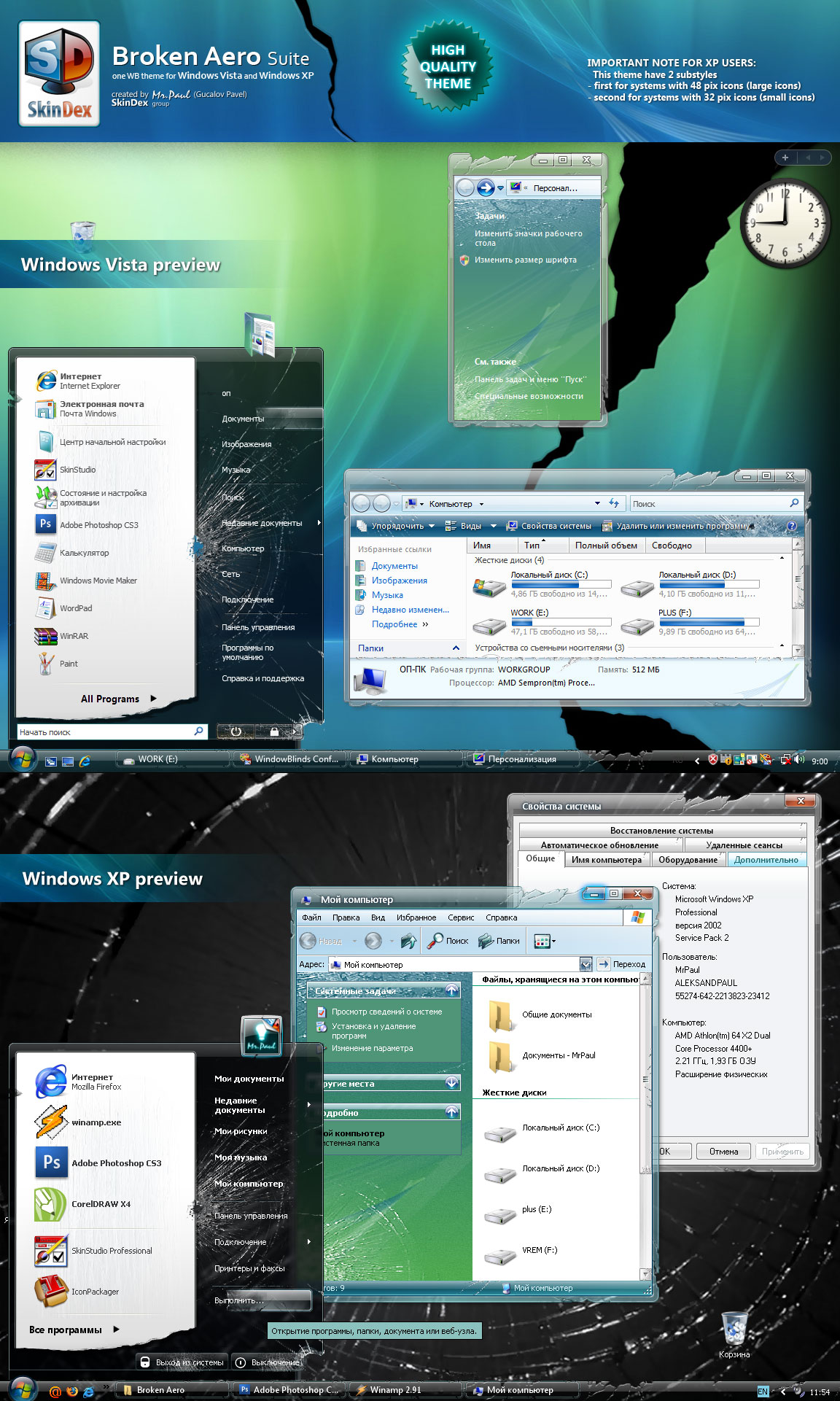840x1401 pixels.
Task: Click the power button in Vista start menu
Action: pyautogui.click(x=236, y=731)
